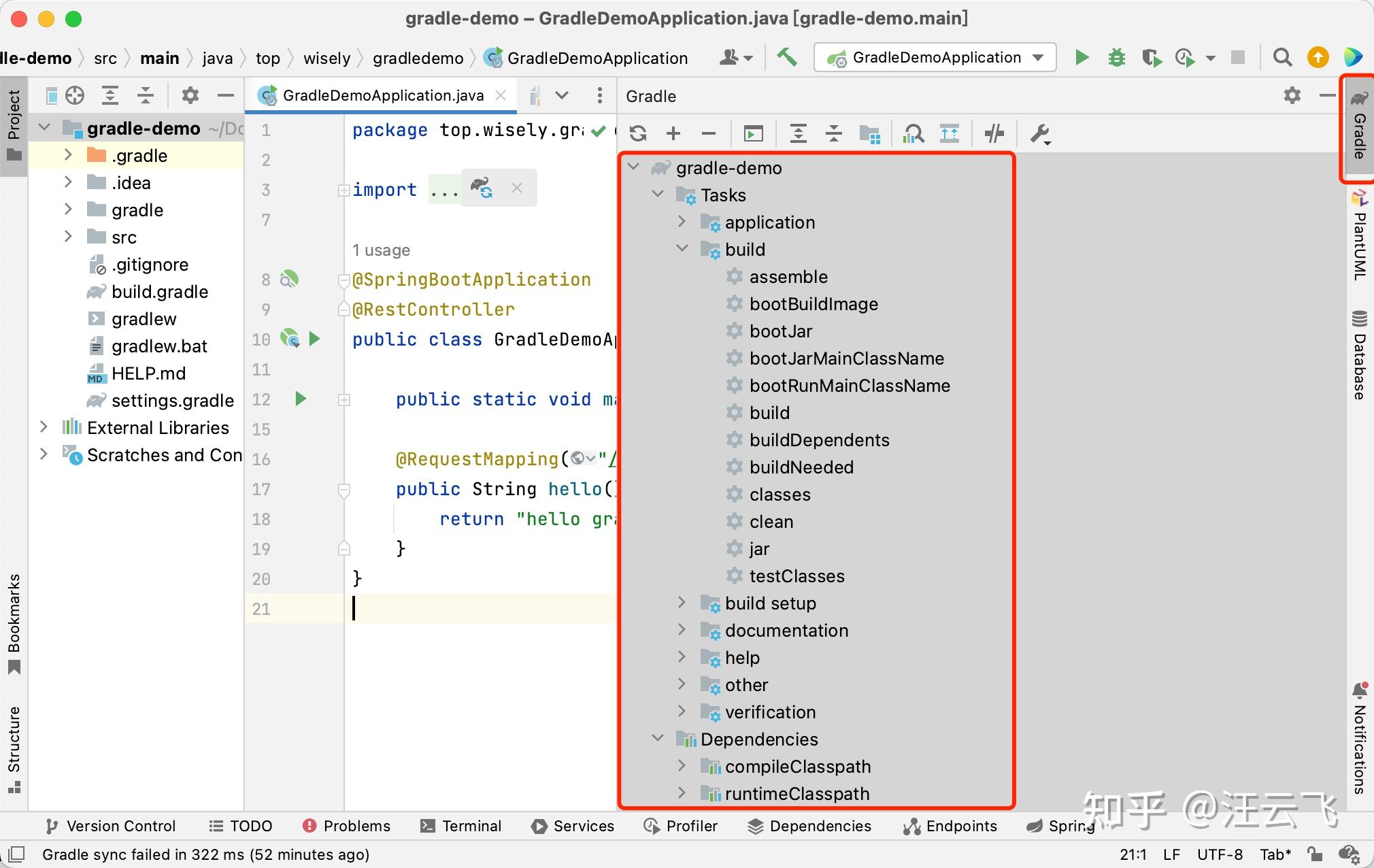Click floating Load Gradle Changes elephant icon
This screenshot has width=1374, height=868.
[x=482, y=188]
